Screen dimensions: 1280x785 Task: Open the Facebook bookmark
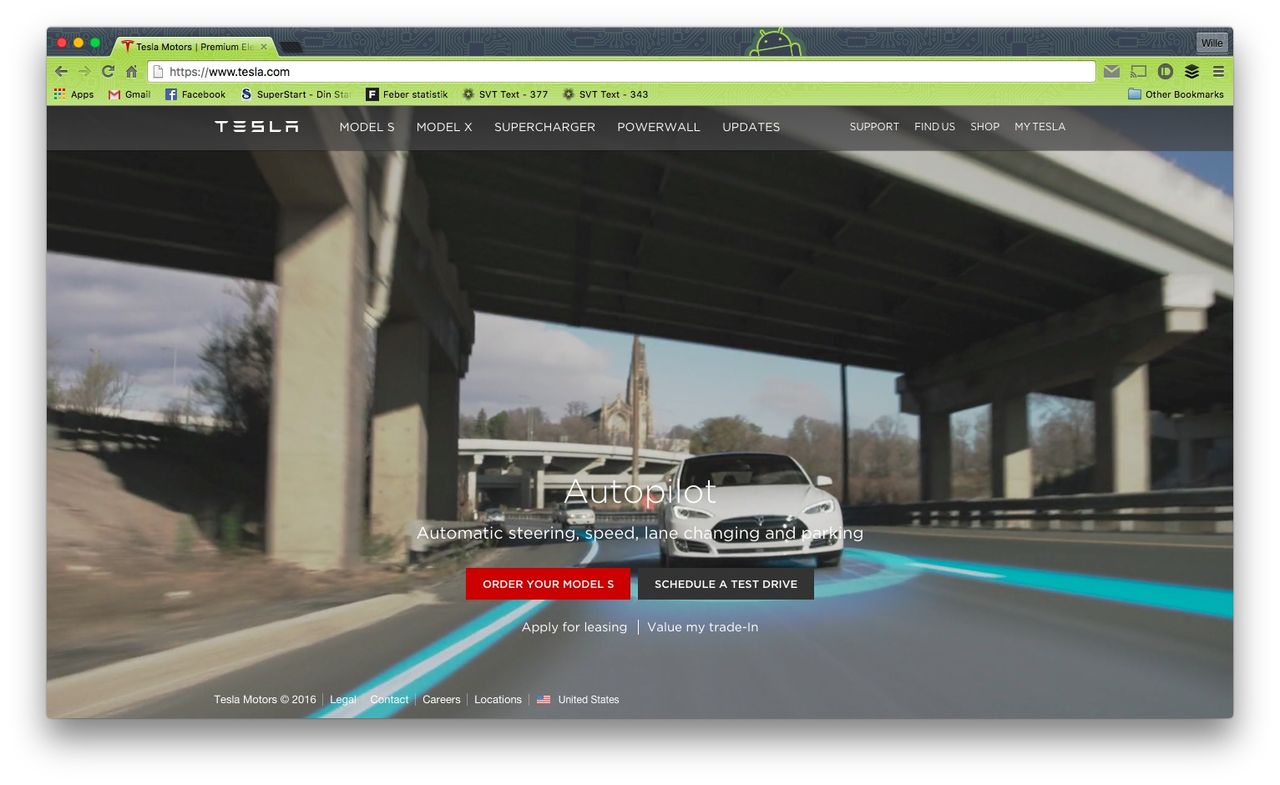click(x=195, y=94)
